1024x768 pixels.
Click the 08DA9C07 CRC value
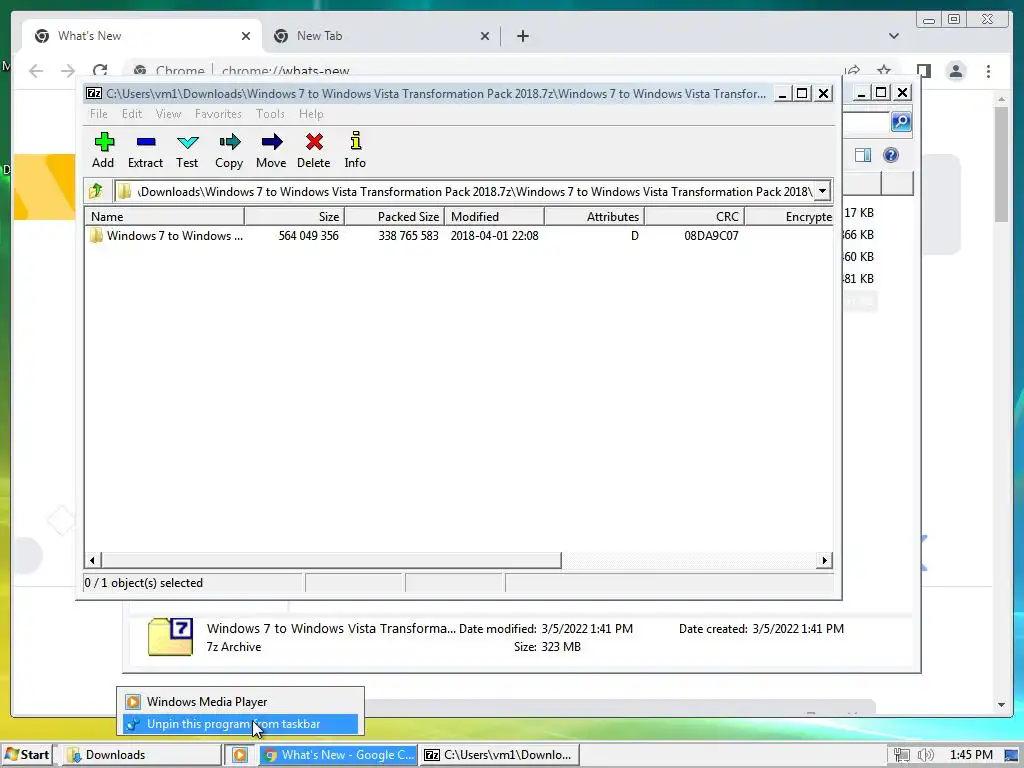[711, 236]
